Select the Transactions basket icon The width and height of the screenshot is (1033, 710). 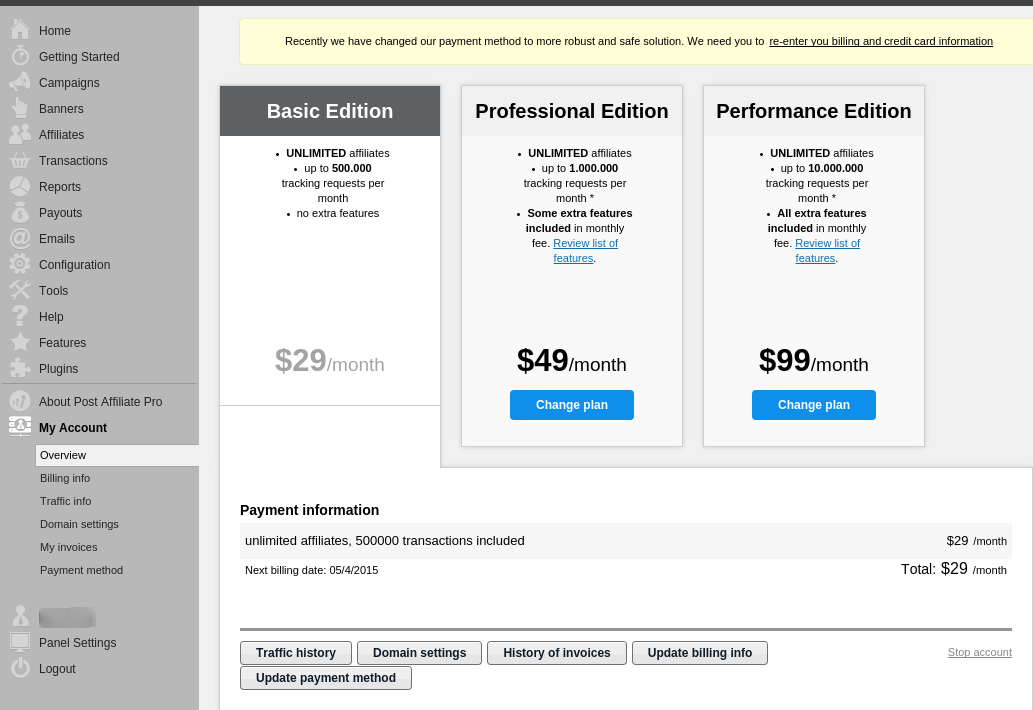point(19,160)
